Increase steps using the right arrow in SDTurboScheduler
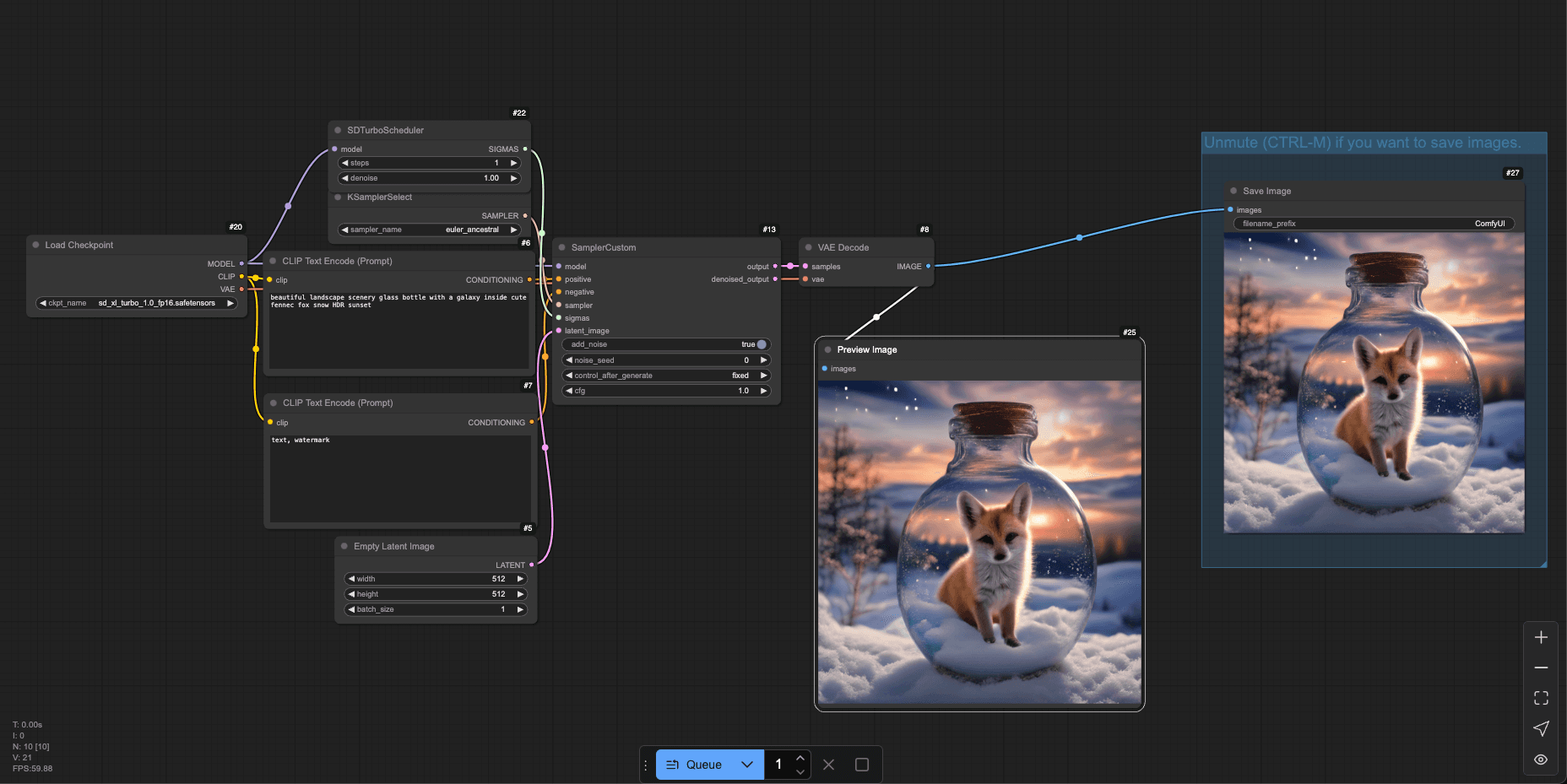Image resolution: width=1567 pixels, height=784 pixels. point(513,162)
